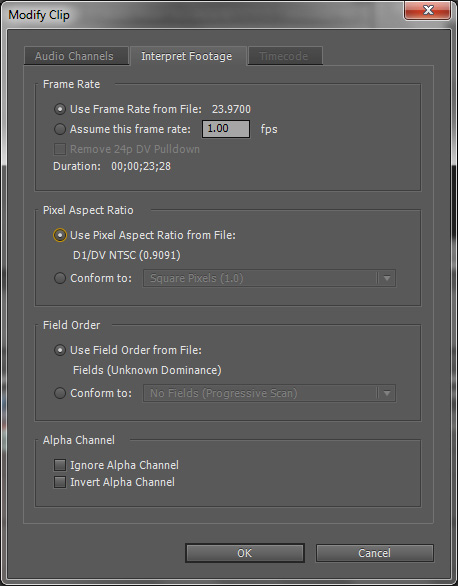The width and height of the screenshot is (458, 586).
Task: Open the No Fields (Progressive Scan) dropdown
Action: pos(269,393)
